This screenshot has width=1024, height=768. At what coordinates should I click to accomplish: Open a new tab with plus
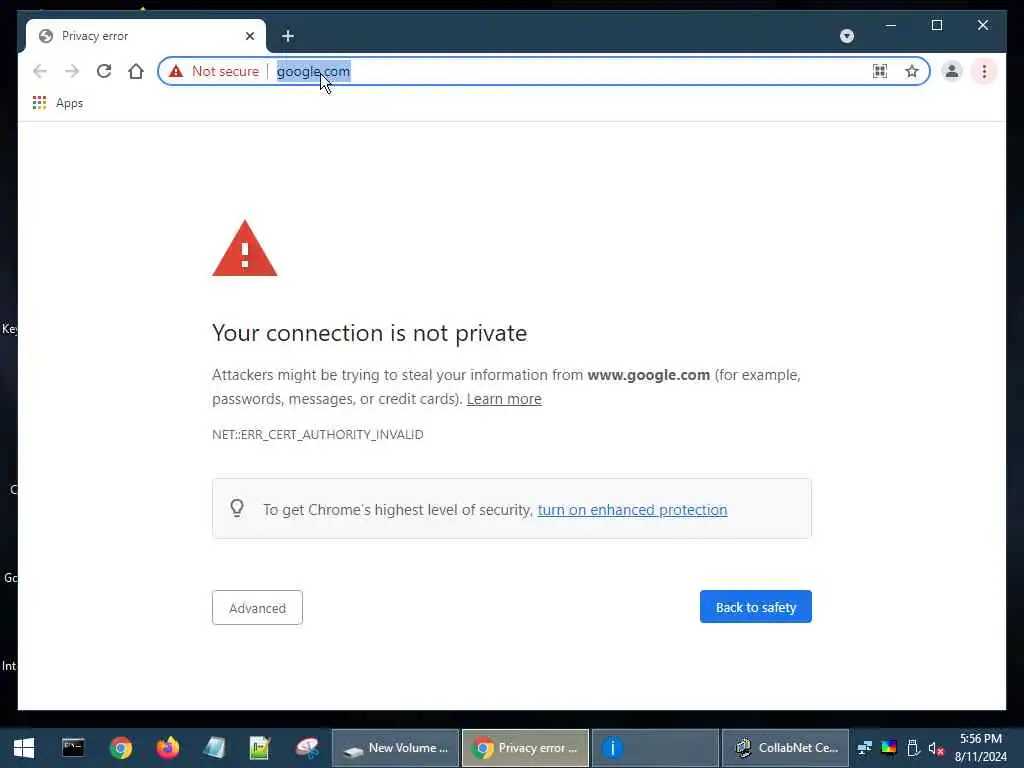(x=288, y=36)
